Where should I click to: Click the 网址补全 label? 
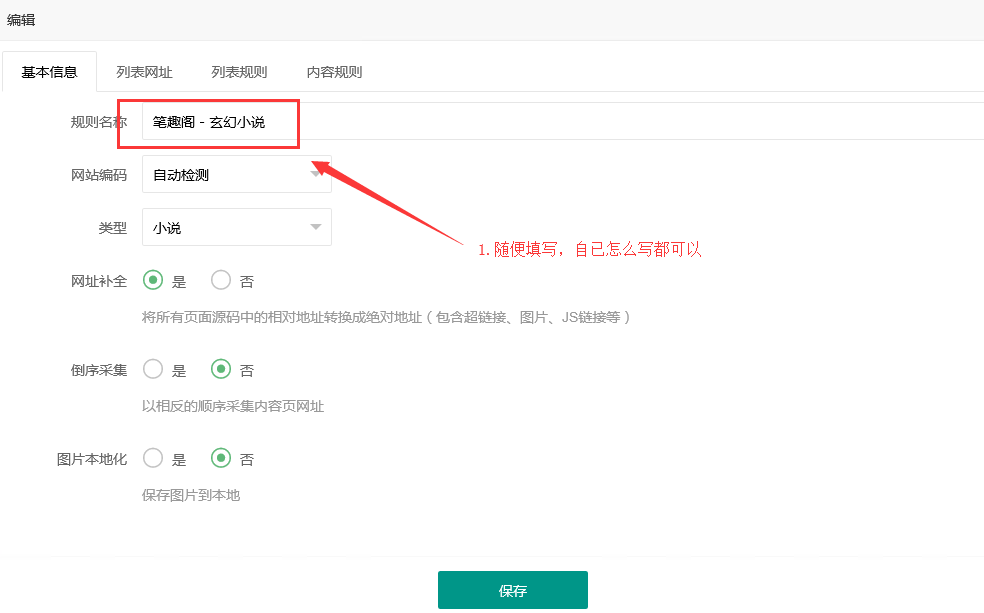click(99, 281)
